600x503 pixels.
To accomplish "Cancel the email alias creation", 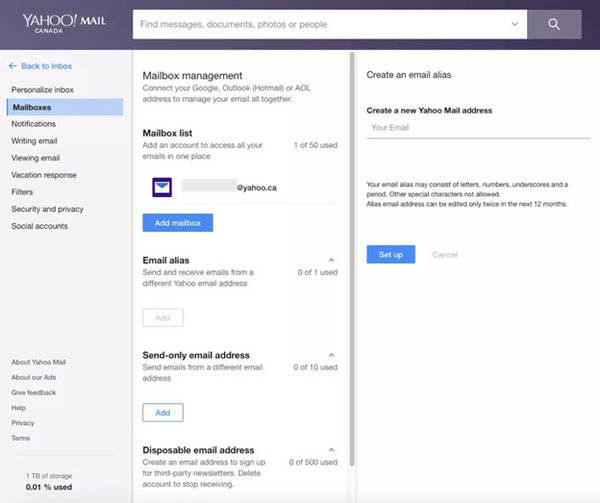I will (445, 255).
